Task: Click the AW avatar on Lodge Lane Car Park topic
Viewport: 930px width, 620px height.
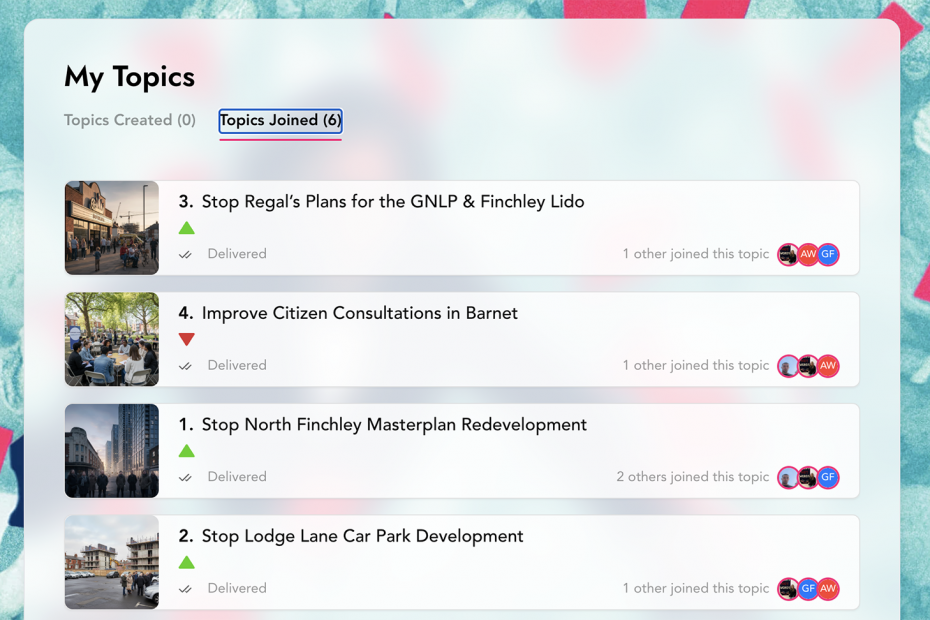Action: point(828,589)
